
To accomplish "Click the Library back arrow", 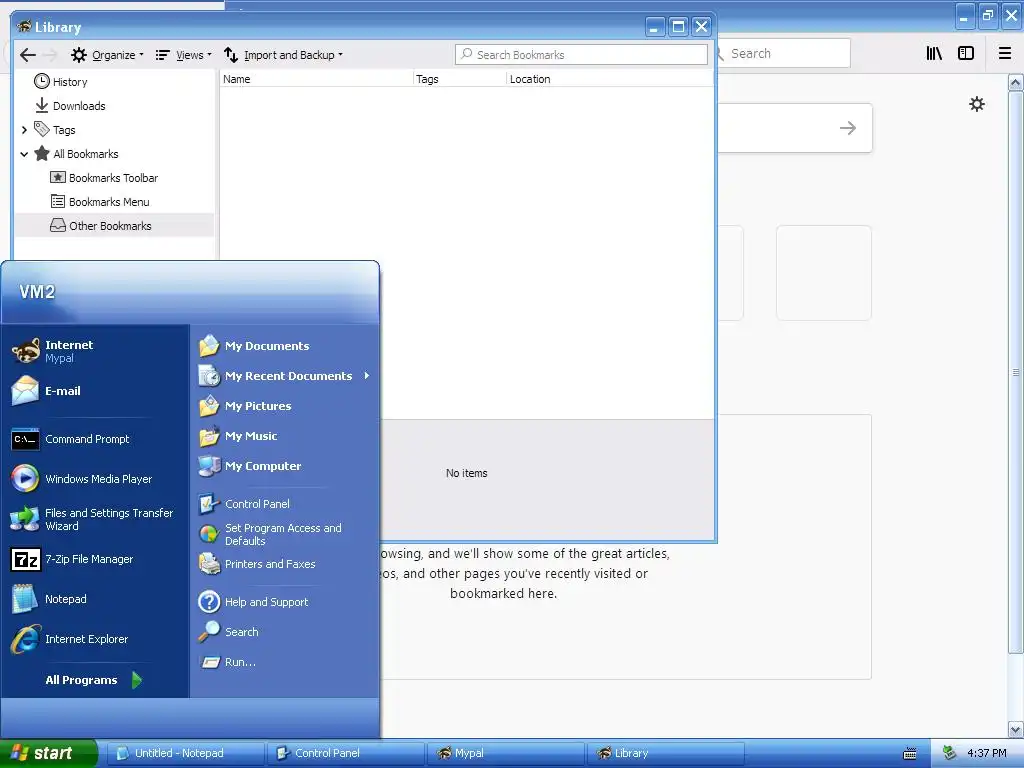I will point(27,55).
